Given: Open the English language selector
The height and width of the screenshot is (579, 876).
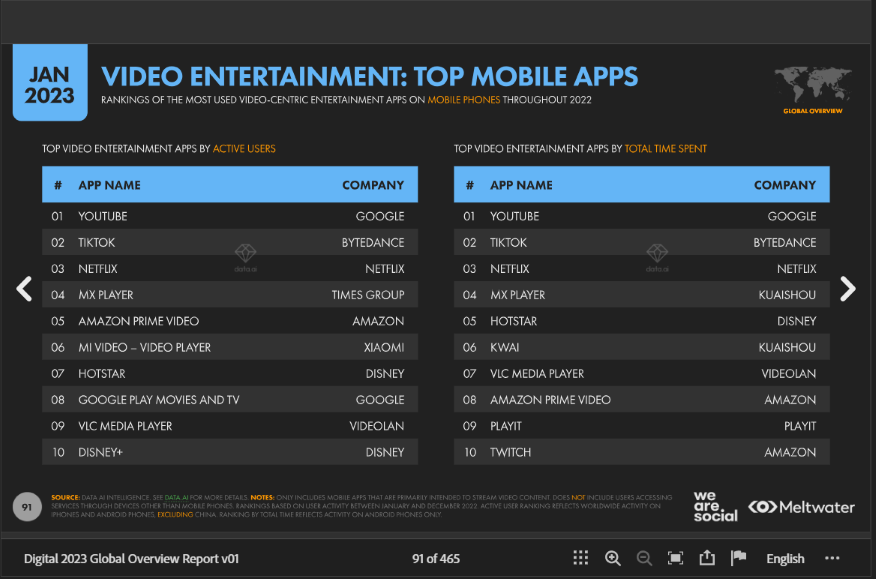Looking at the screenshot, I should coord(785,558).
